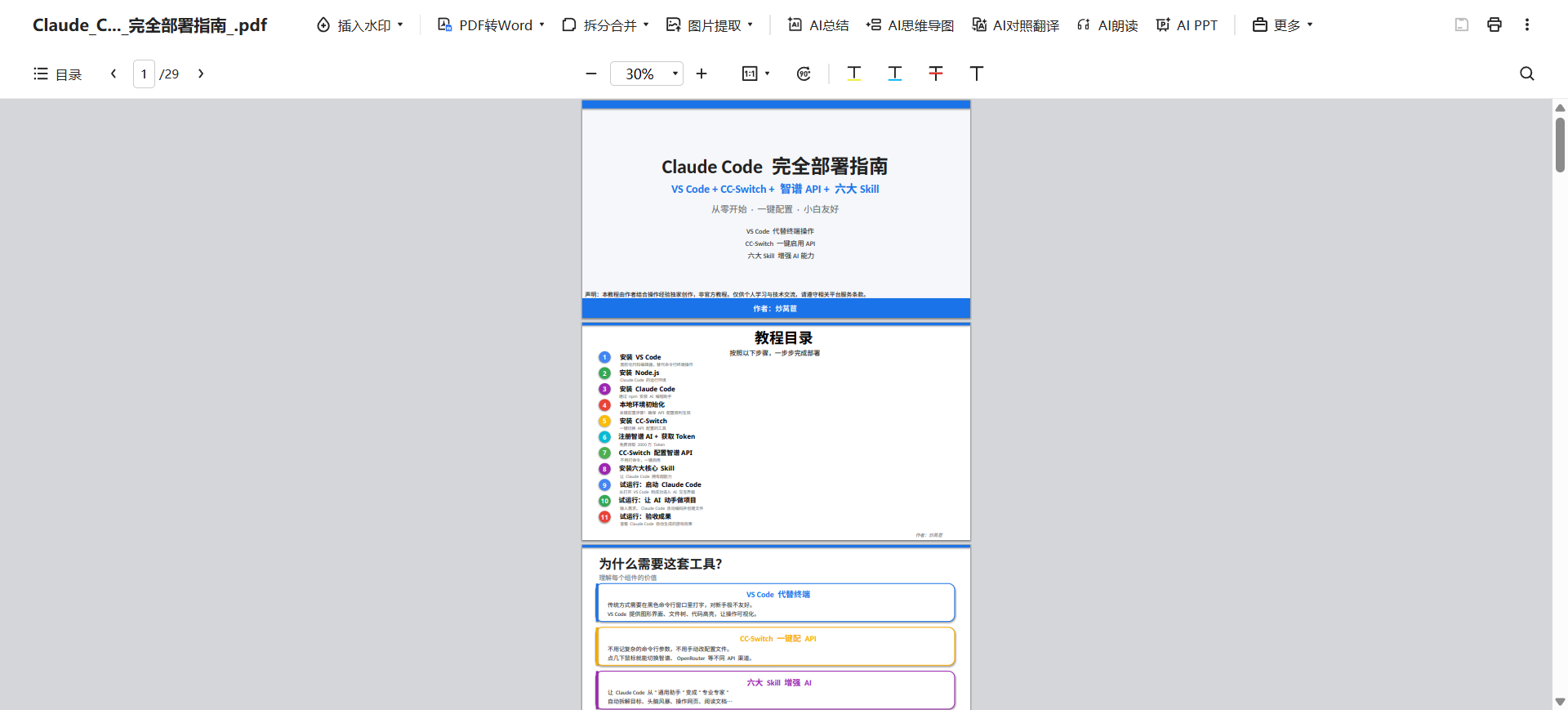Click the AI PPT button
Viewport: 1568px width, 710px height.
coord(1187,25)
